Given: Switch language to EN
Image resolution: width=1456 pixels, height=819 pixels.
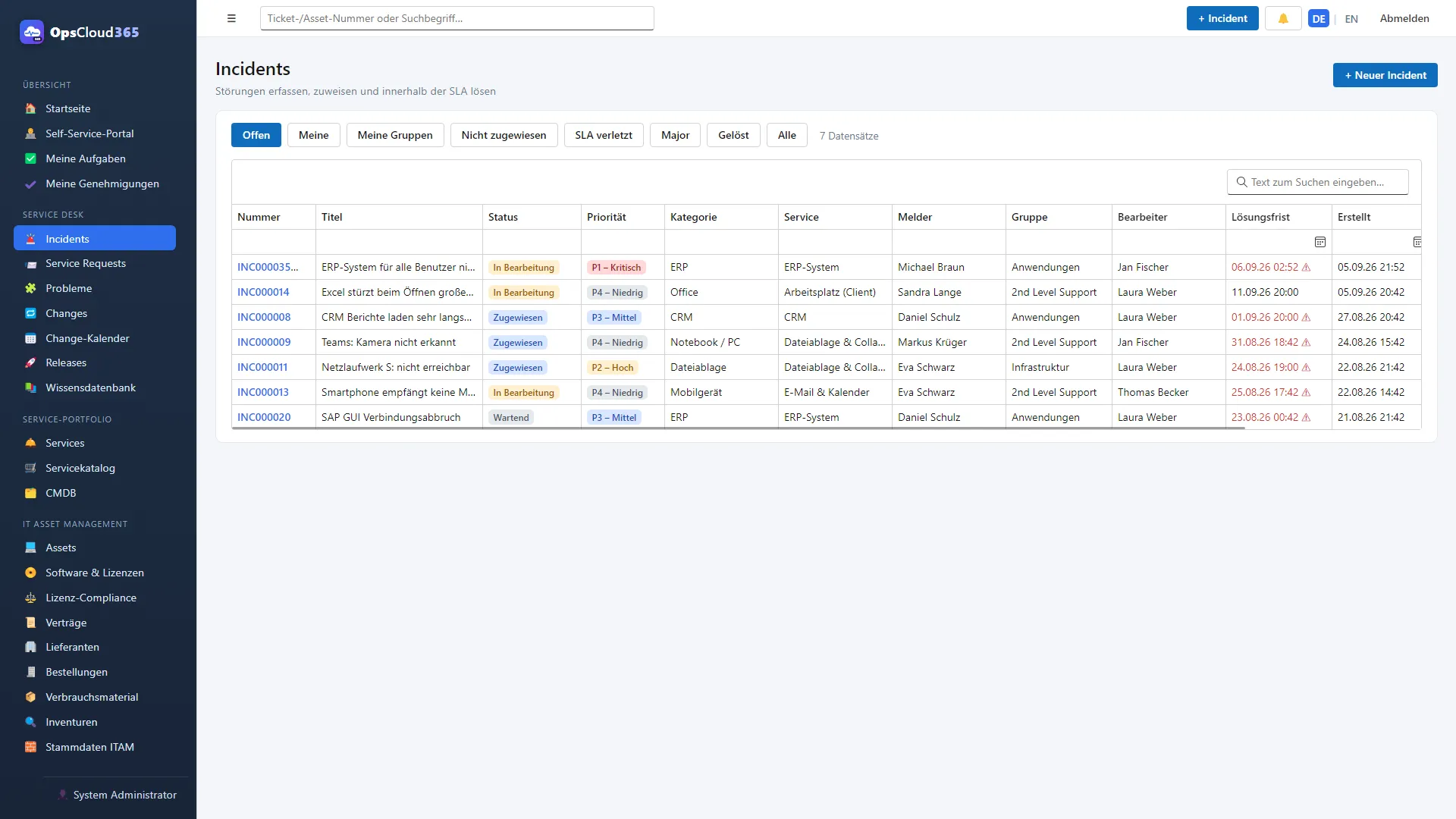Looking at the screenshot, I should (x=1351, y=19).
